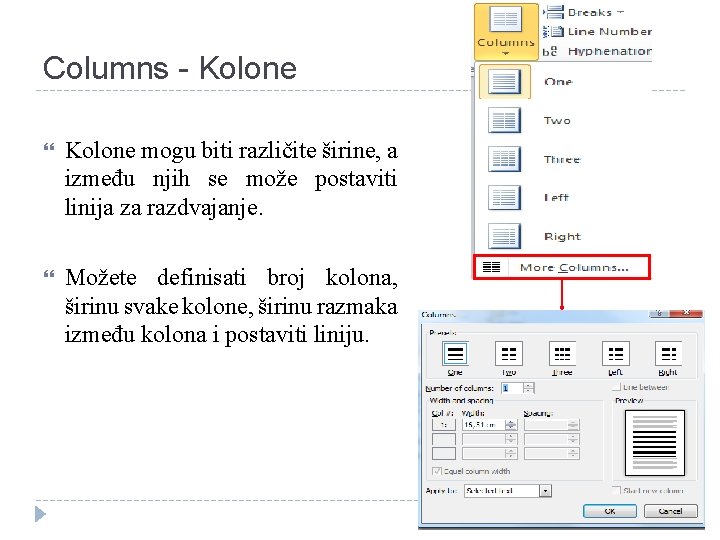720x540 pixels.
Task: Open More Columns... menu entry
Action: [x=562, y=267]
